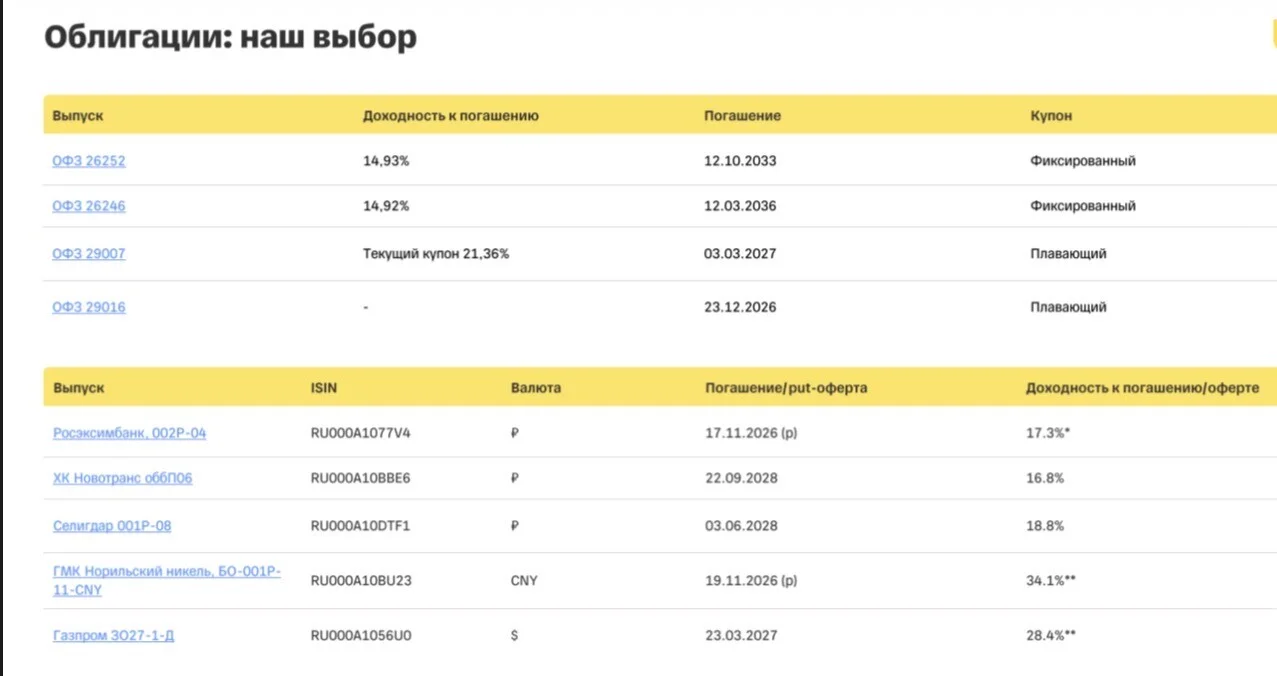Screen dimensions: 1277x676
Task: Select maturity date 12.03.2036
Action: click(740, 206)
